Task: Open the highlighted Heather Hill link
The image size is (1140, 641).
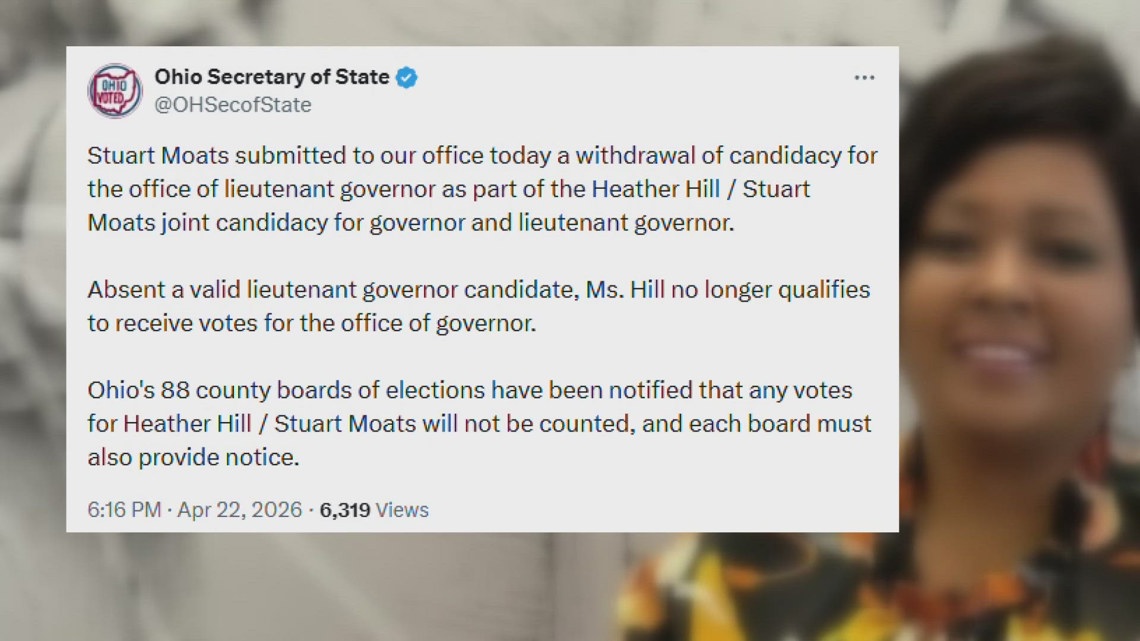Action: [657, 188]
